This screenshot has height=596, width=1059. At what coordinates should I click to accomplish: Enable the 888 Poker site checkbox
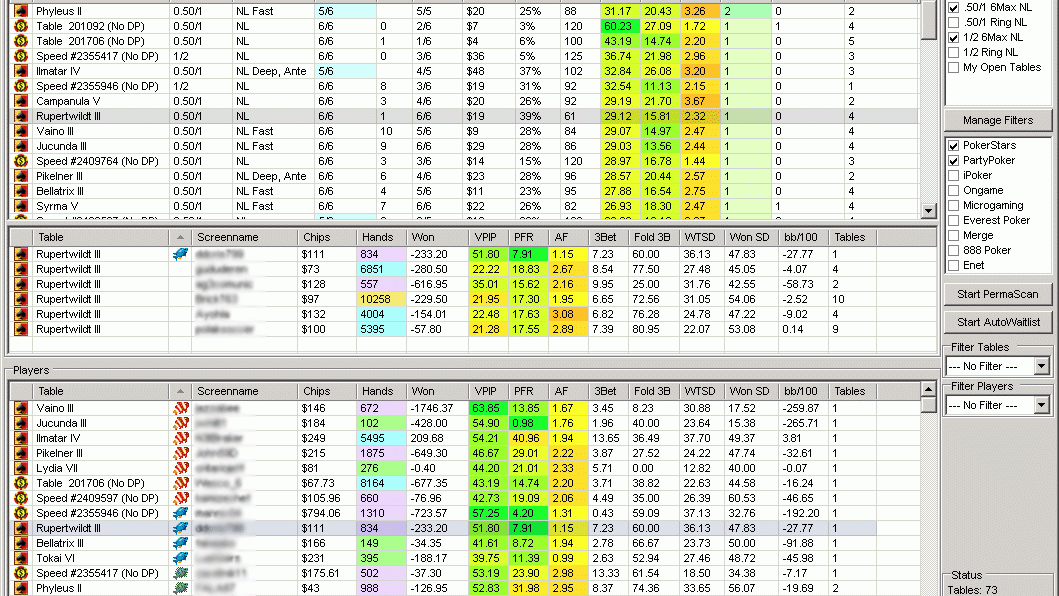pyautogui.click(x=954, y=251)
